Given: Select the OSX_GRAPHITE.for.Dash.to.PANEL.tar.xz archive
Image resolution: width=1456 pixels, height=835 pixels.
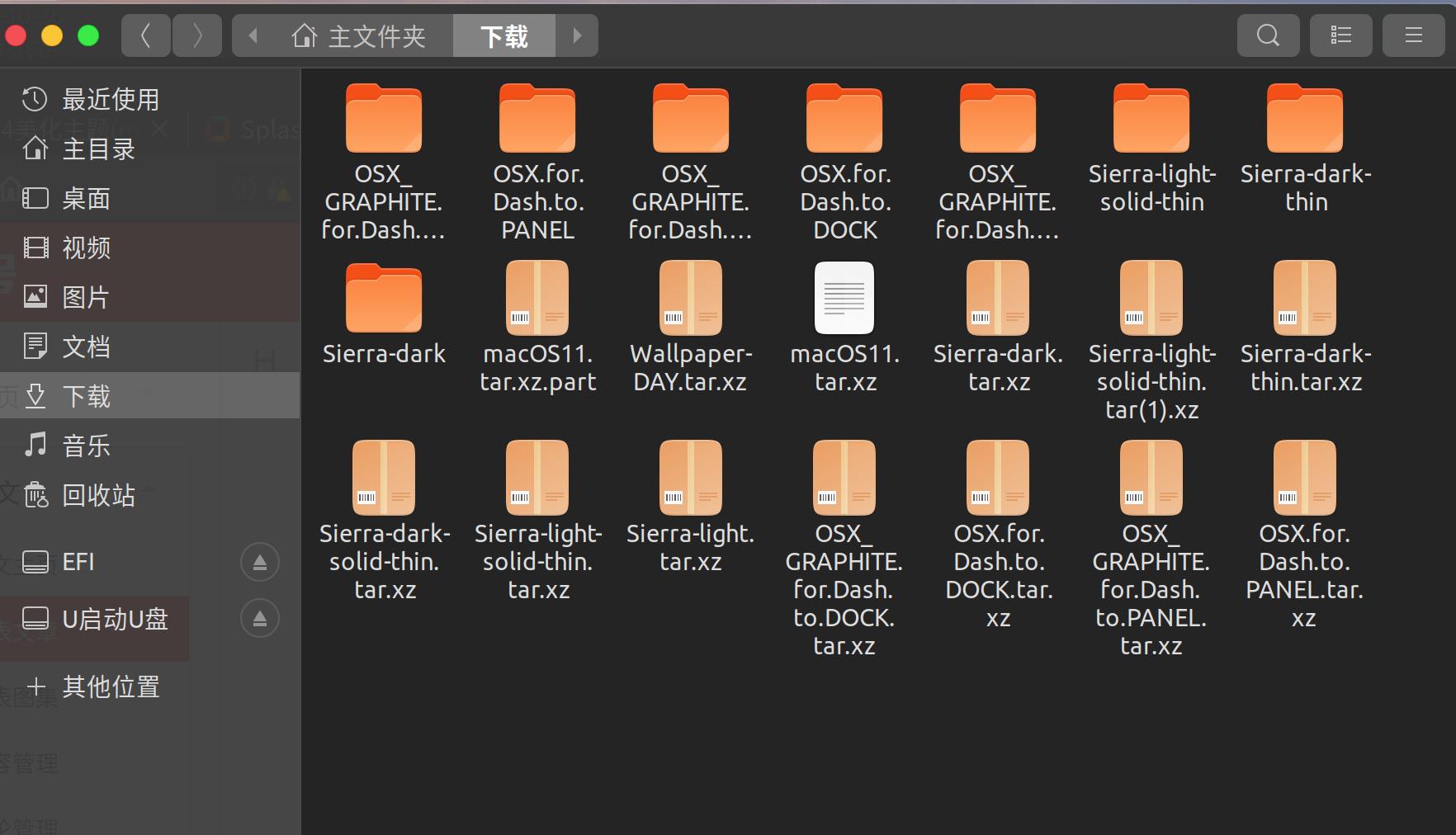Looking at the screenshot, I should point(1151,550).
